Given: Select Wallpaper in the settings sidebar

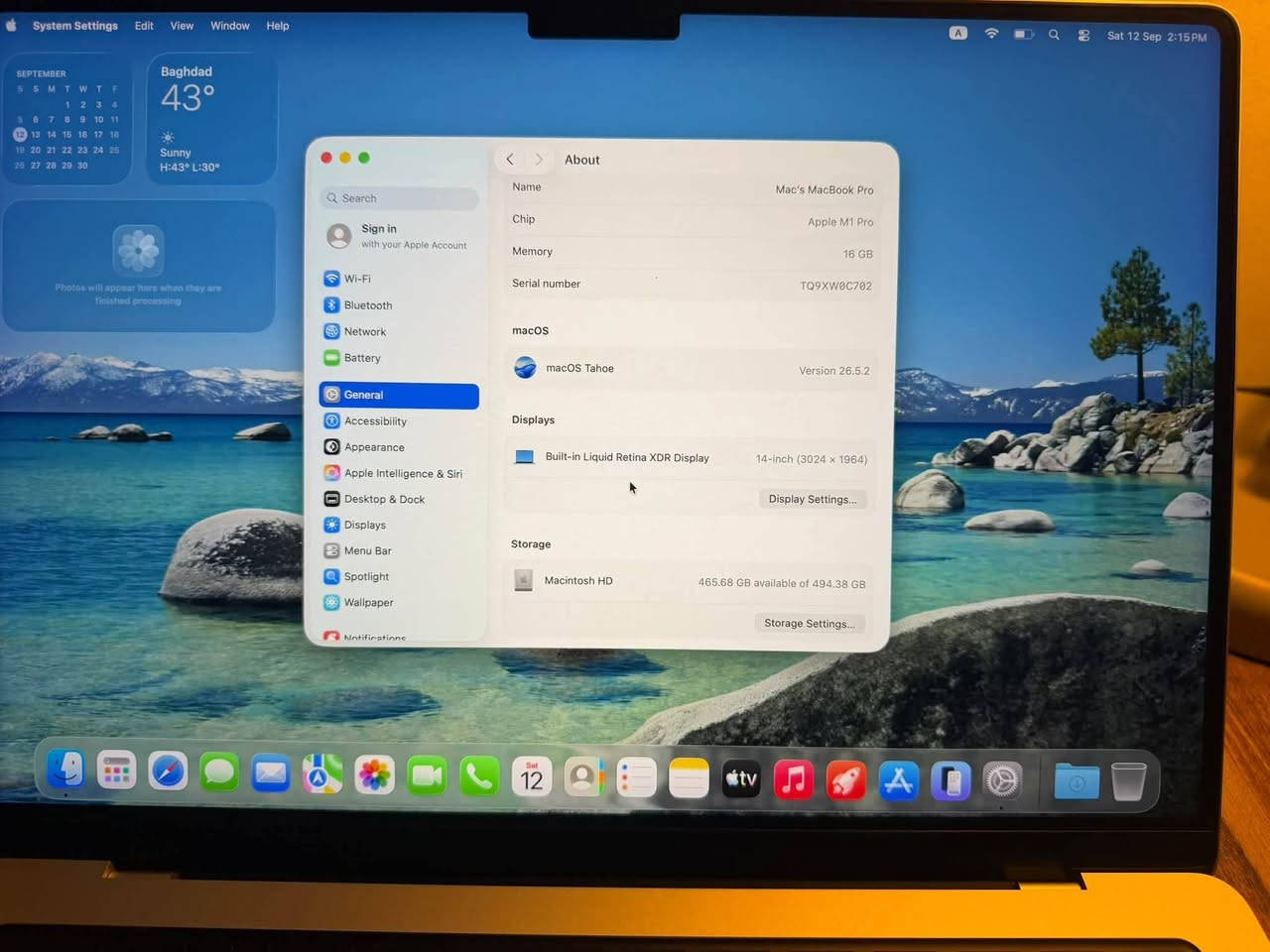Looking at the screenshot, I should [399, 602].
